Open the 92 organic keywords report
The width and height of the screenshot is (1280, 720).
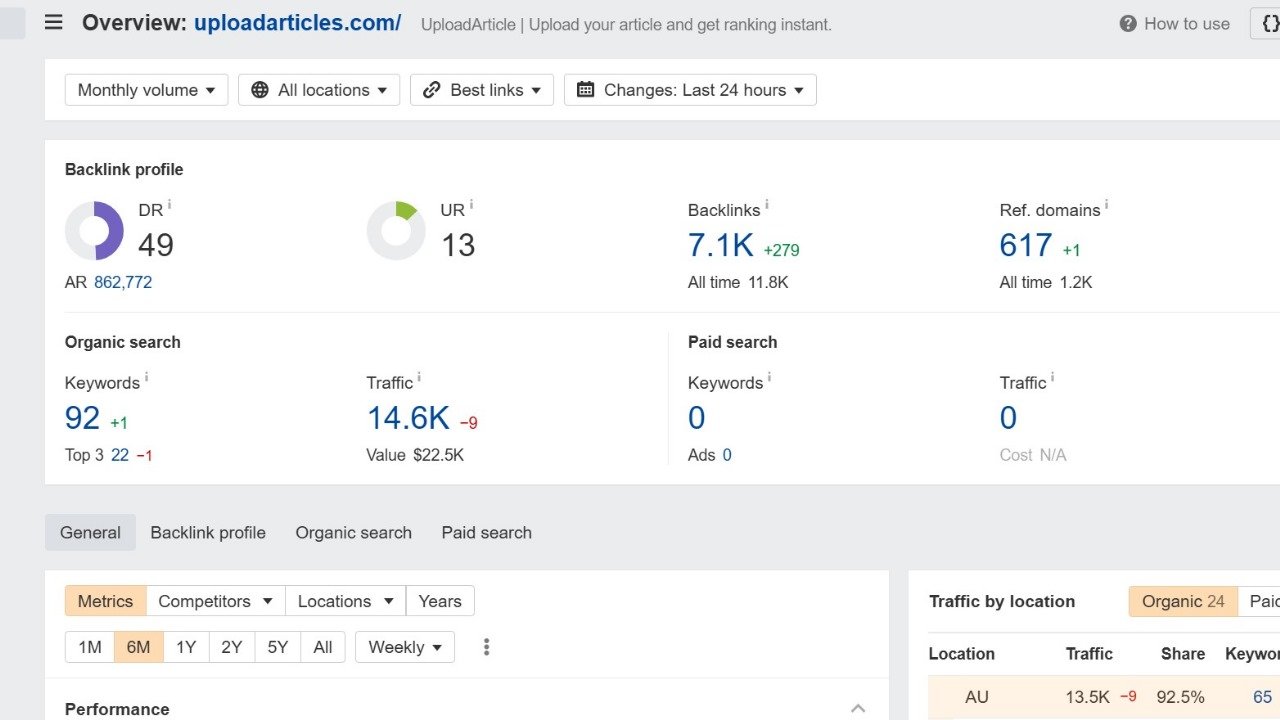point(82,418)
